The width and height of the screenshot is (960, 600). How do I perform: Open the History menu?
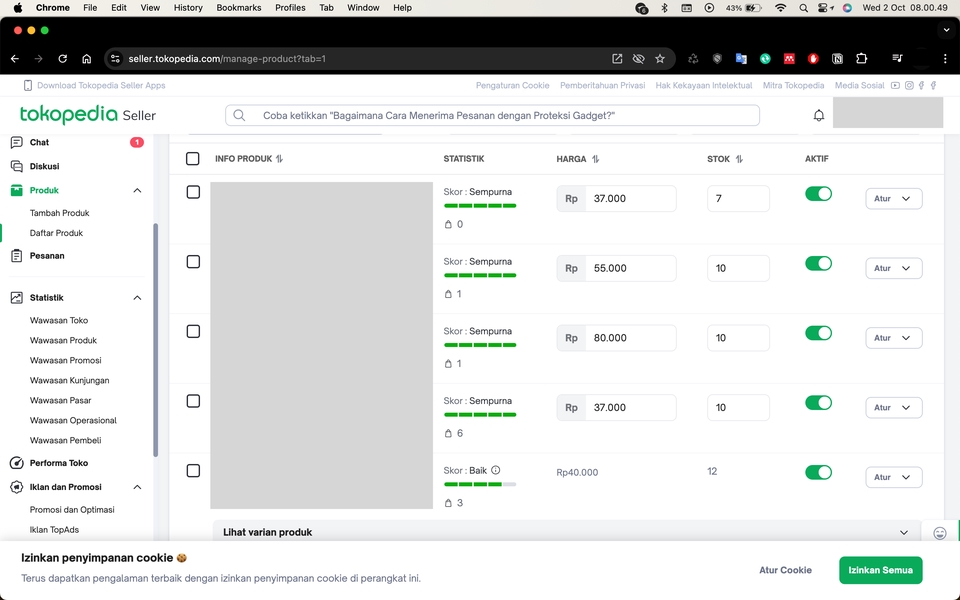tap(188, 8)
